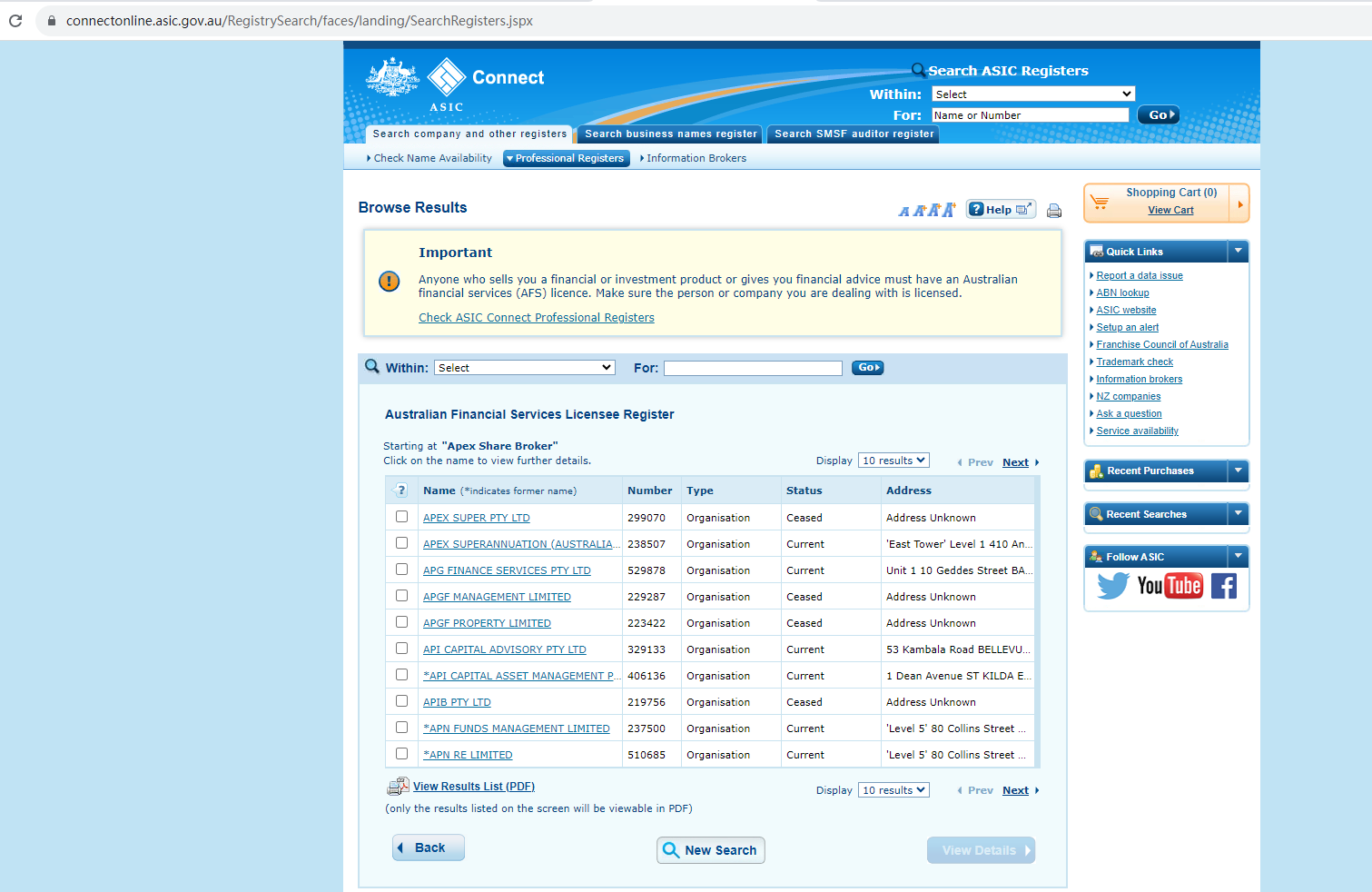The height and width of the screenshot is (892, 1372).
Task: Open the APGF MANAGEMENT LIMITED link
Action: click(x=497, y=597)
